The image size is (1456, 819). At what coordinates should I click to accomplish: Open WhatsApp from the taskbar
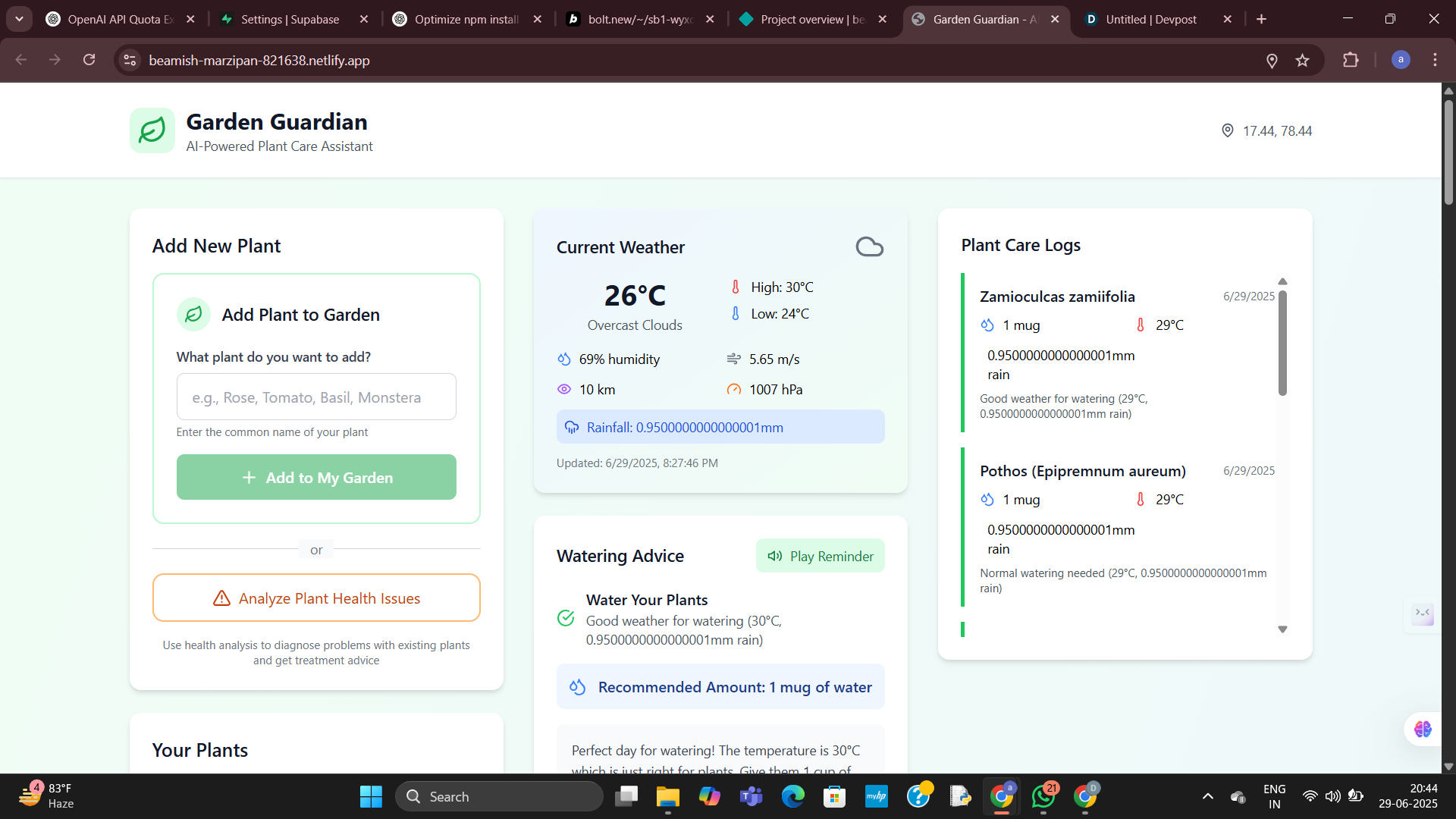tap(1043, 796)
